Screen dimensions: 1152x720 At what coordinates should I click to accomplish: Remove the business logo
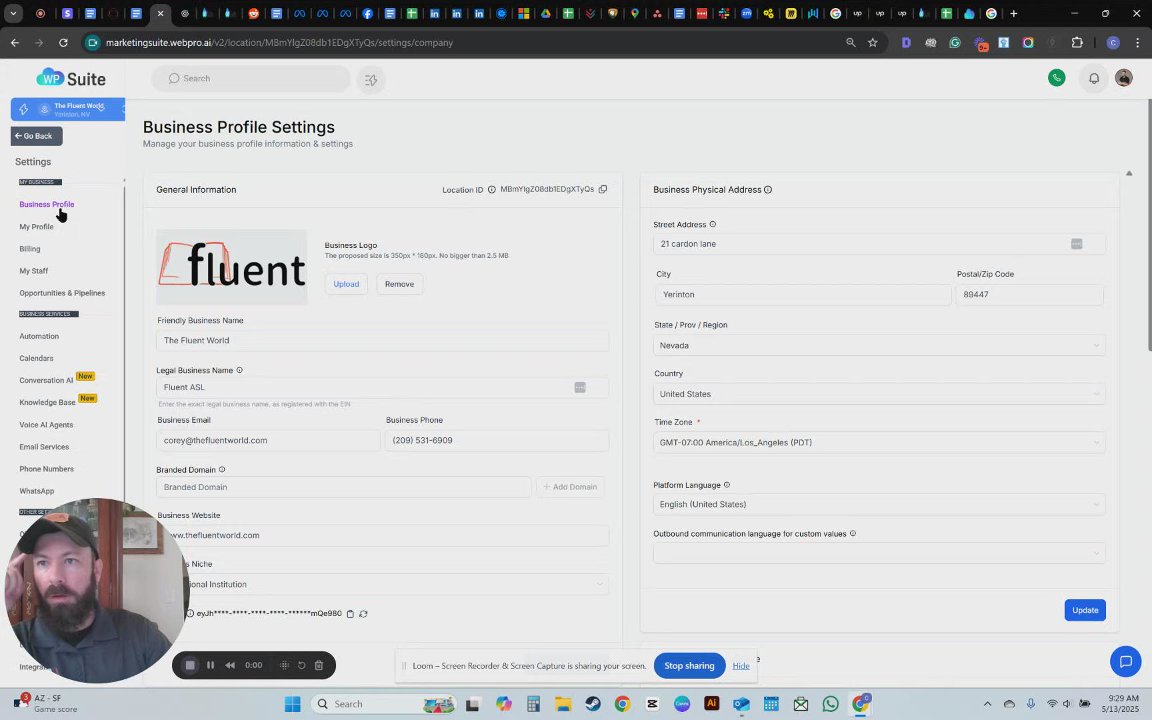(400, 284)
